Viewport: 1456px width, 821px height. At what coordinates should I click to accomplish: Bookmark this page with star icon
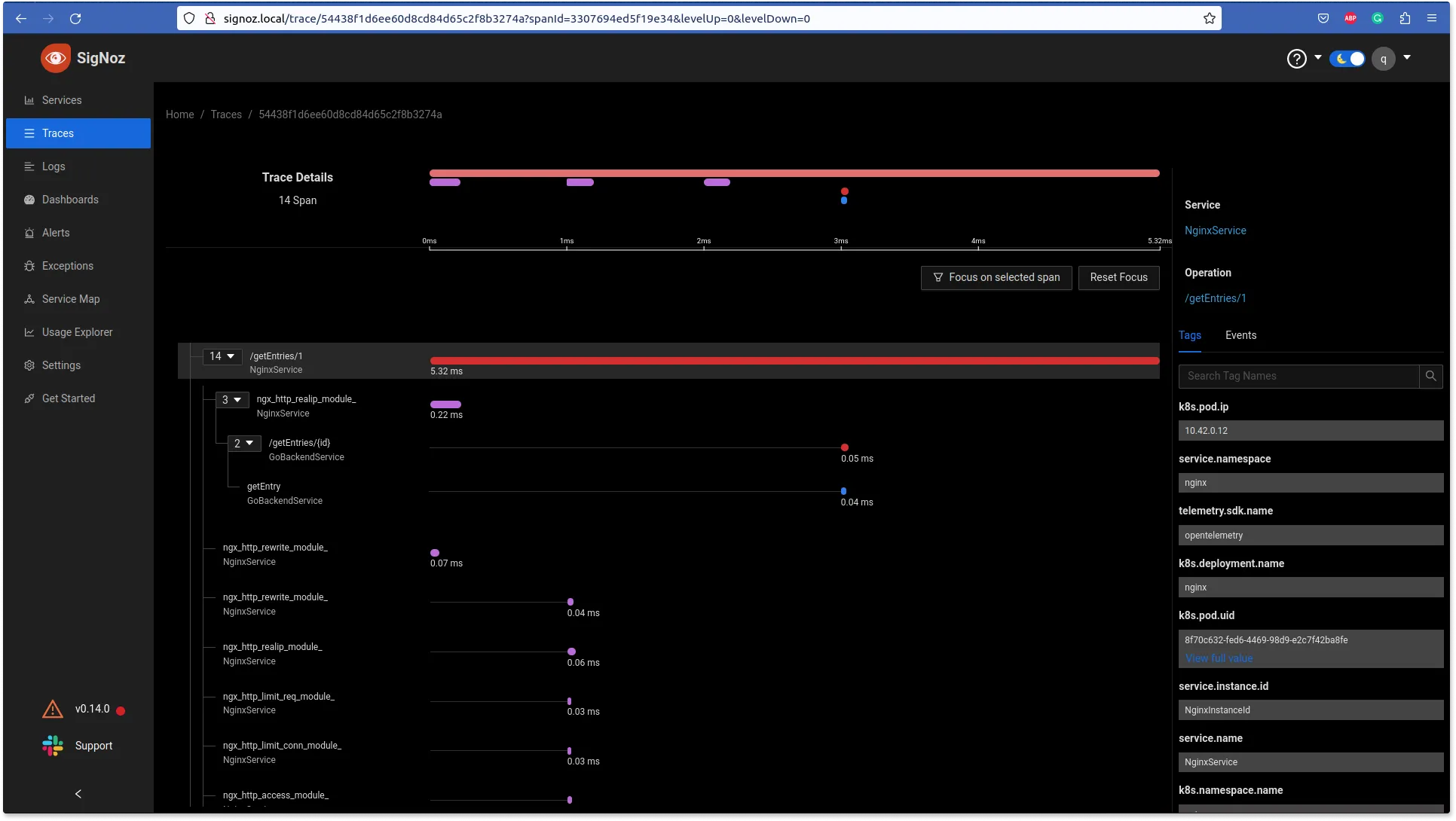click(x=1209, y=18)
